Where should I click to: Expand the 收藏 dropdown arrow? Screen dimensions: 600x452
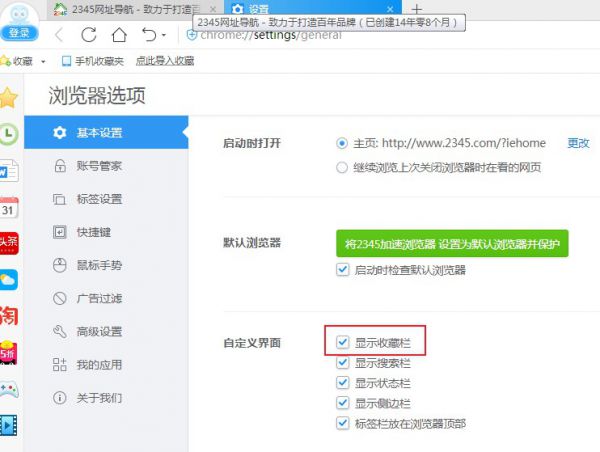(43, 61)
